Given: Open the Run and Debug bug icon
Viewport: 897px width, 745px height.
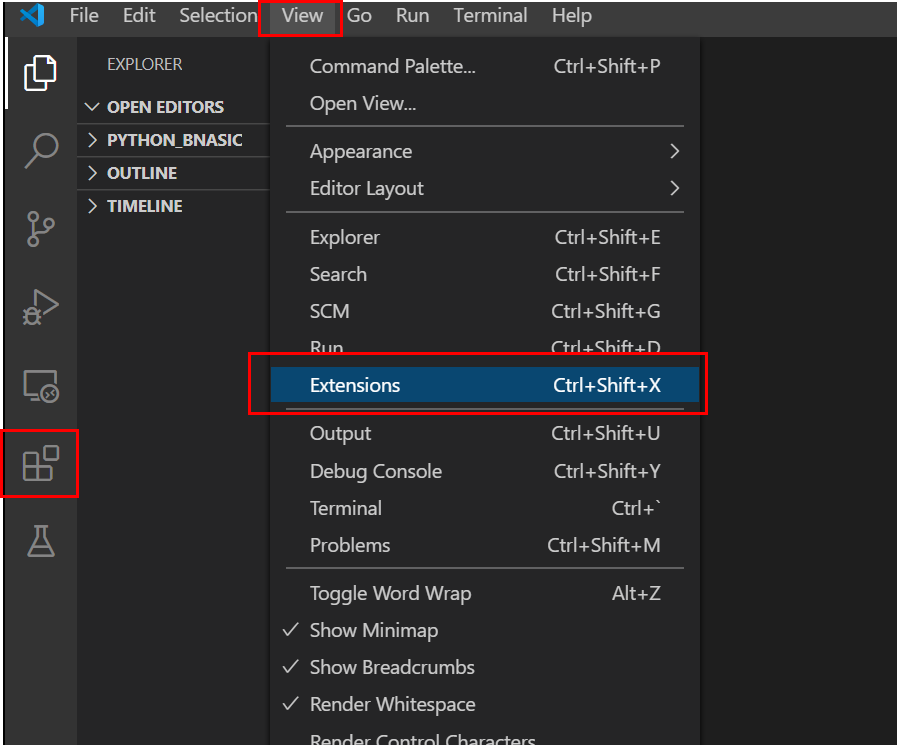Looking at the screenshot, I should pyautogui.click(x=40, y=307).
